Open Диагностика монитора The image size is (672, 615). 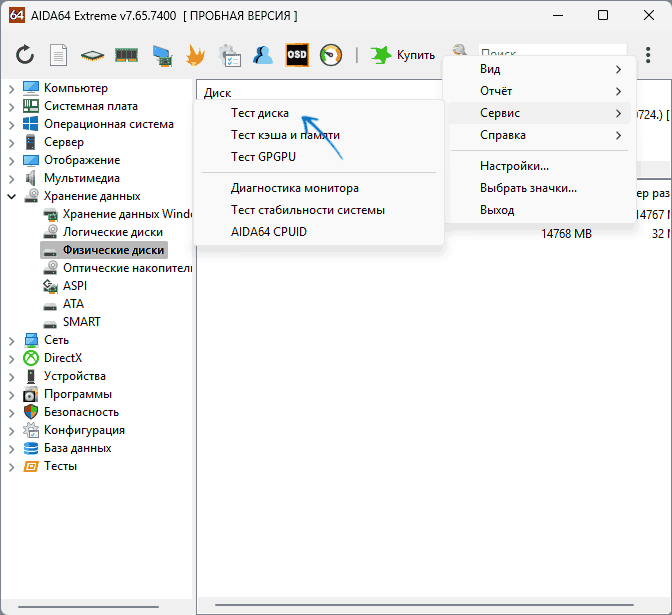pos(318,188)
